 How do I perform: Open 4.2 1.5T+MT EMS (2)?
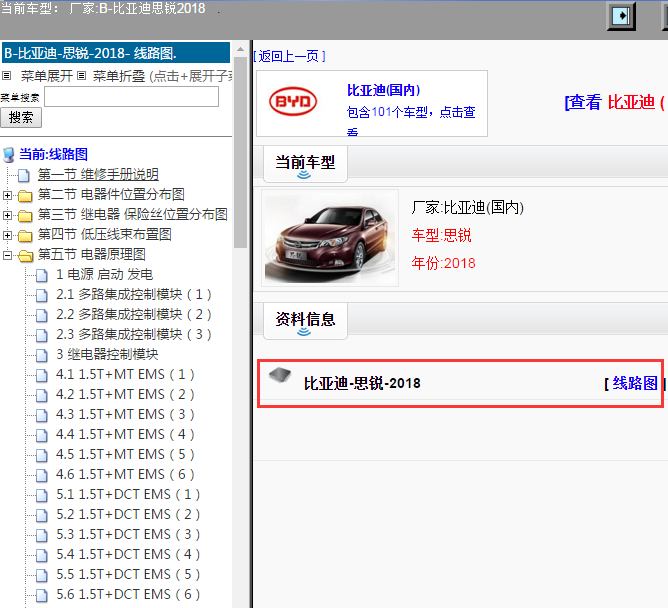click(125, 394)
